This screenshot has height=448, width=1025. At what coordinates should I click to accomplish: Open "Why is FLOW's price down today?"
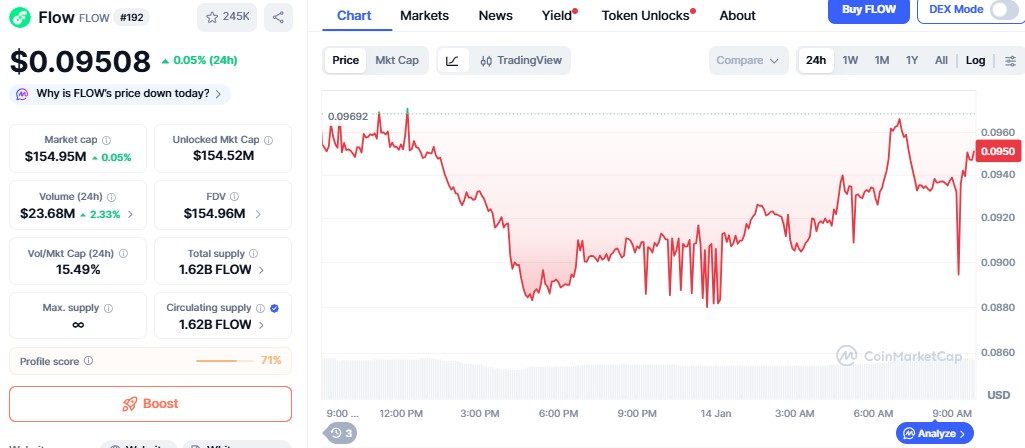point(120,94)
